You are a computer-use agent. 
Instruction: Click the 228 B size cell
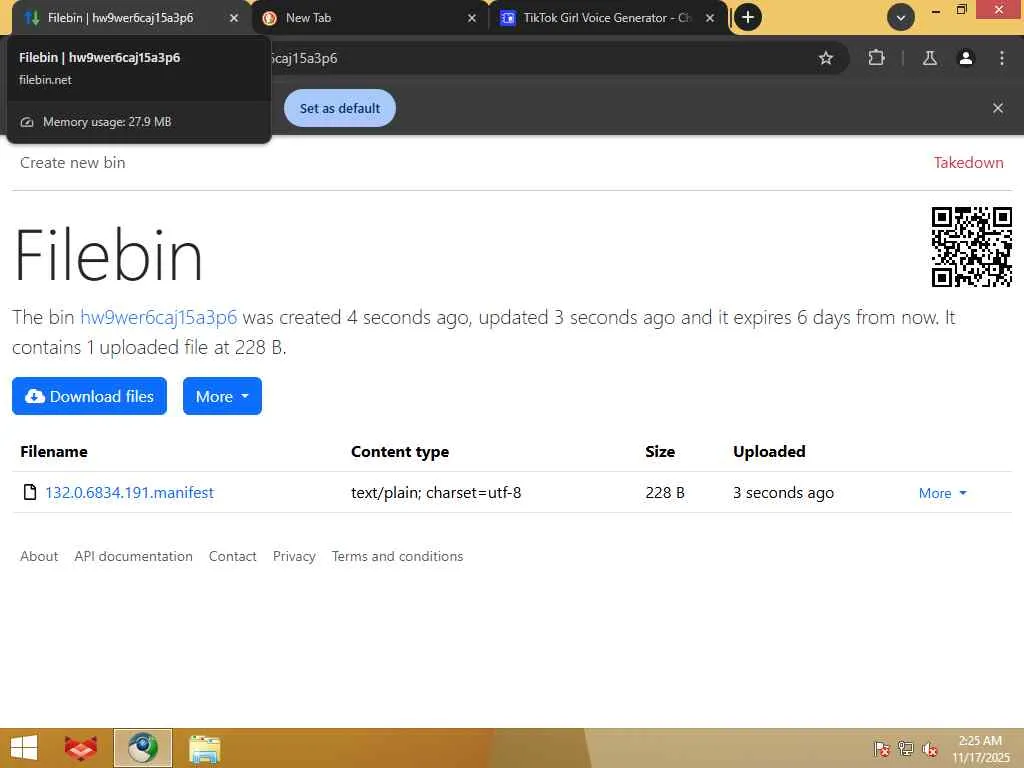665,492
